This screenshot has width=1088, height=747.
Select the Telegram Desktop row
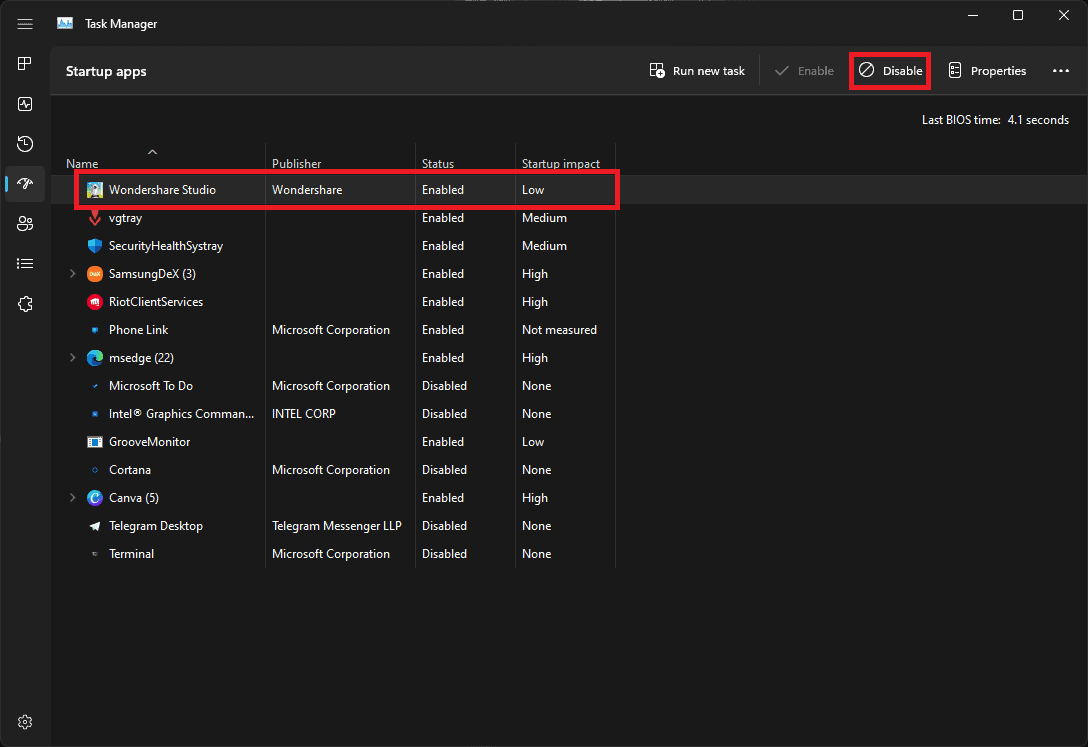pyautogui.click(x=155, y=526)
